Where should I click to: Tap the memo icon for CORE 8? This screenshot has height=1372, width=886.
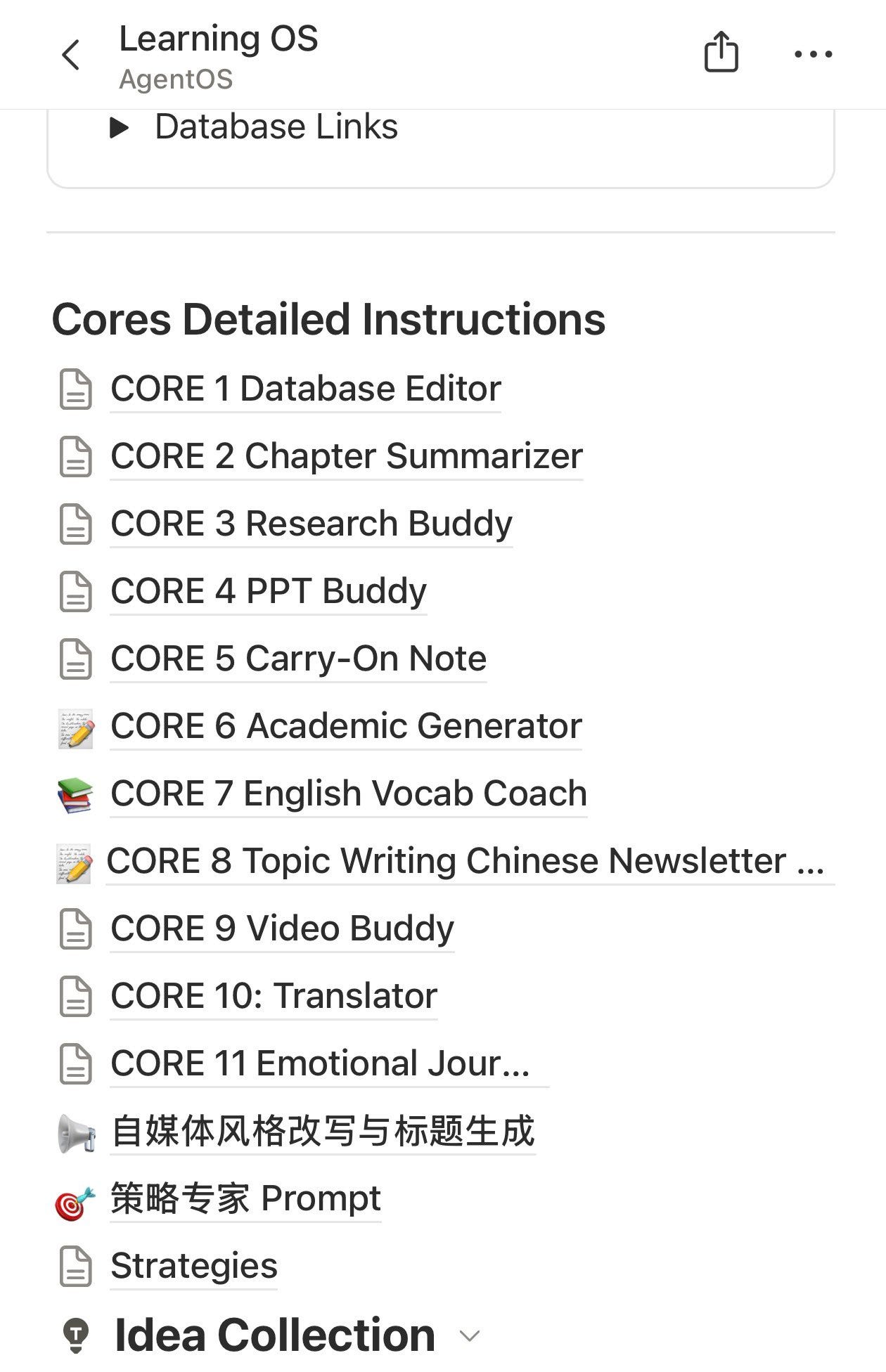[x=75, y=862]
